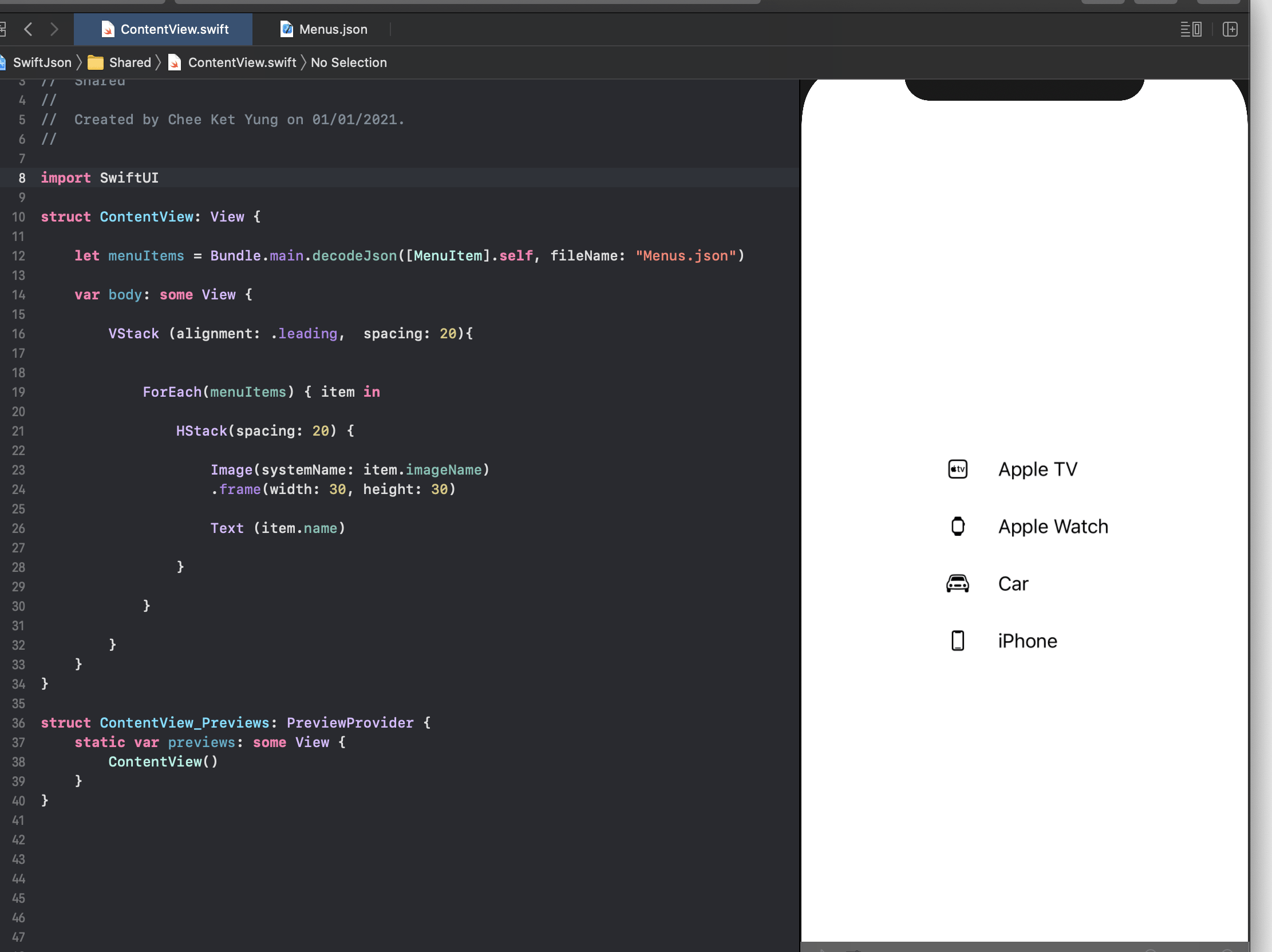Select the Apple TV icon in the preview

click(x=957, y=468)
